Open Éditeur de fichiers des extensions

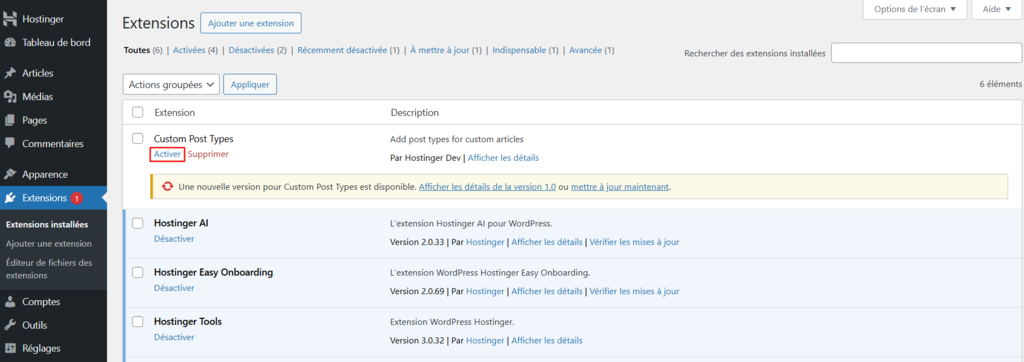coord(49,269)
